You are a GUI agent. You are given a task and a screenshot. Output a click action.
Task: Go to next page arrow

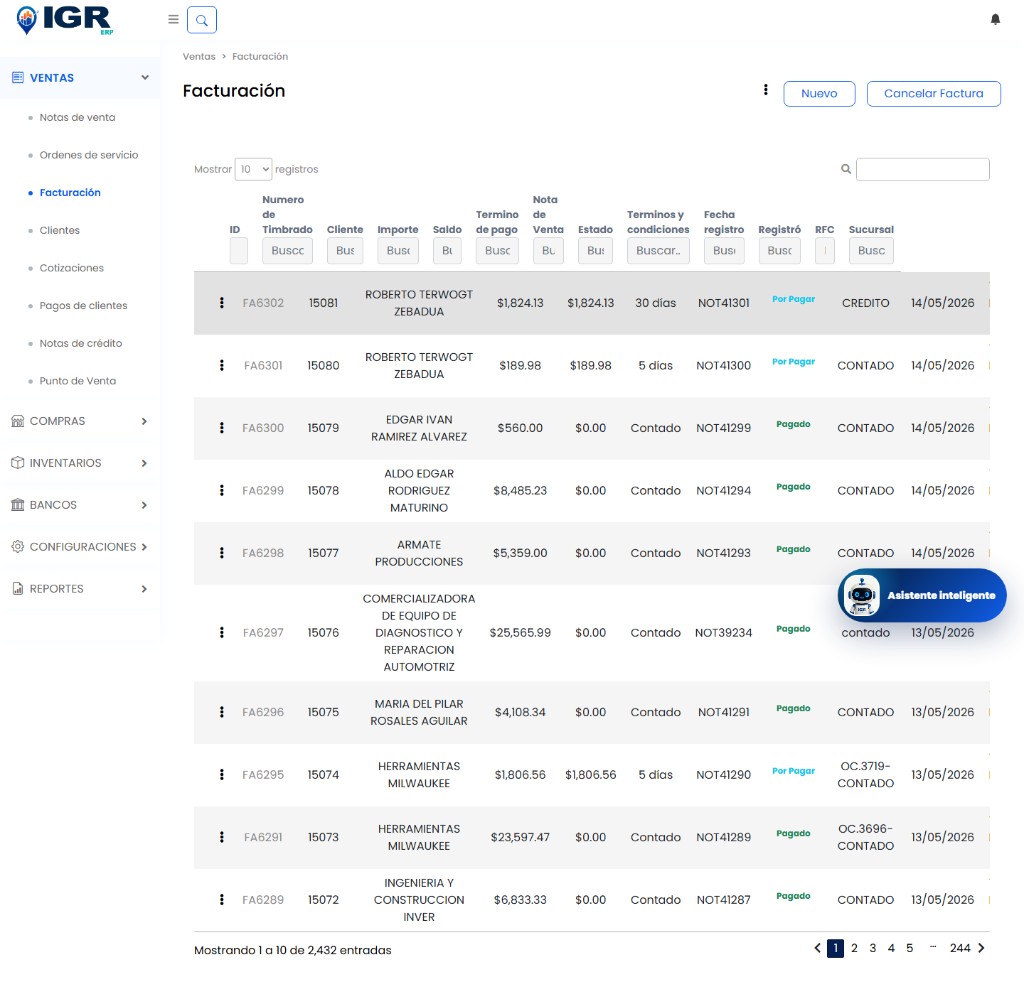click(x=981, y=948)
